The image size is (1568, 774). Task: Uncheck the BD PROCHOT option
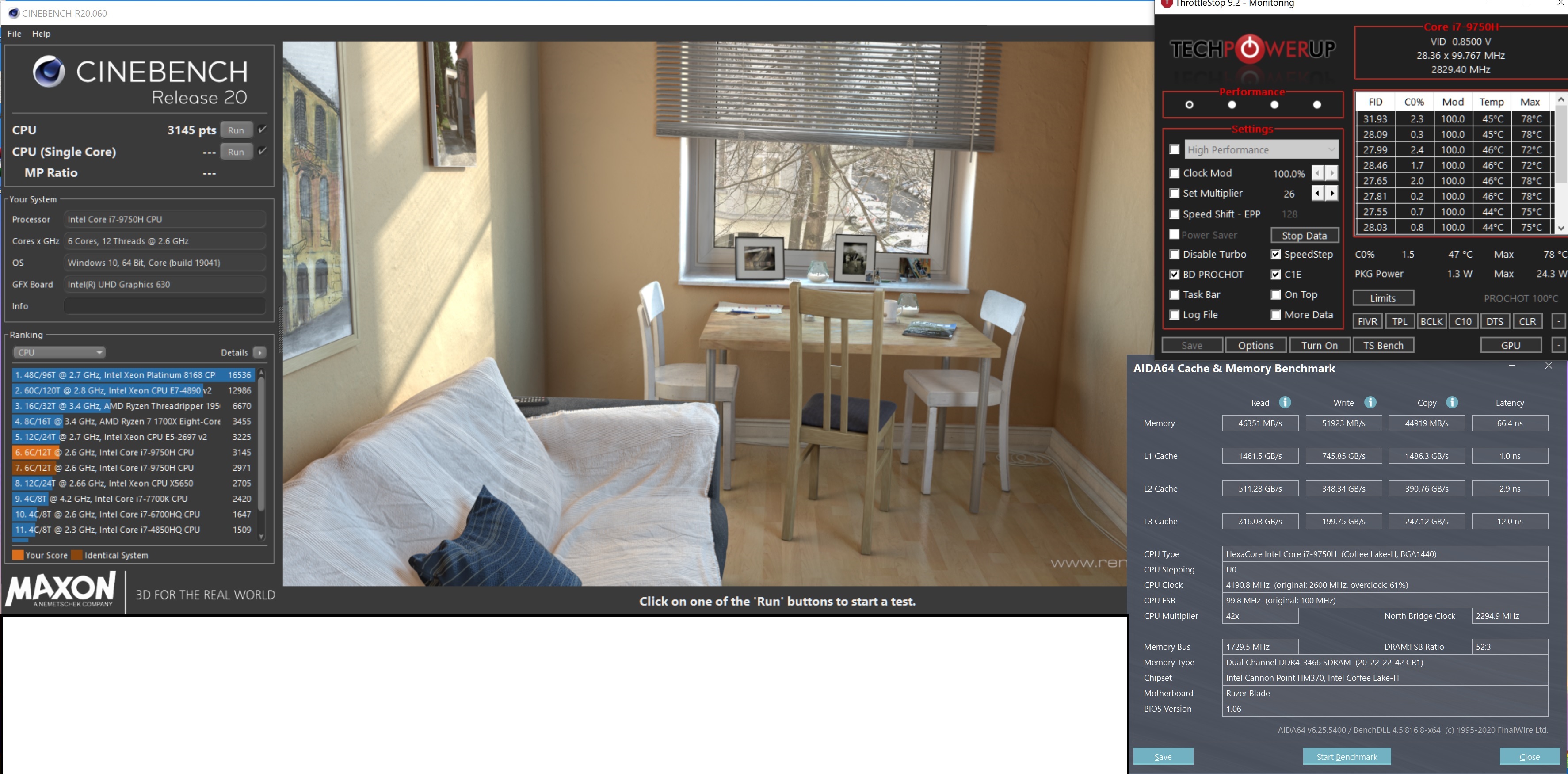point(1174,275)
